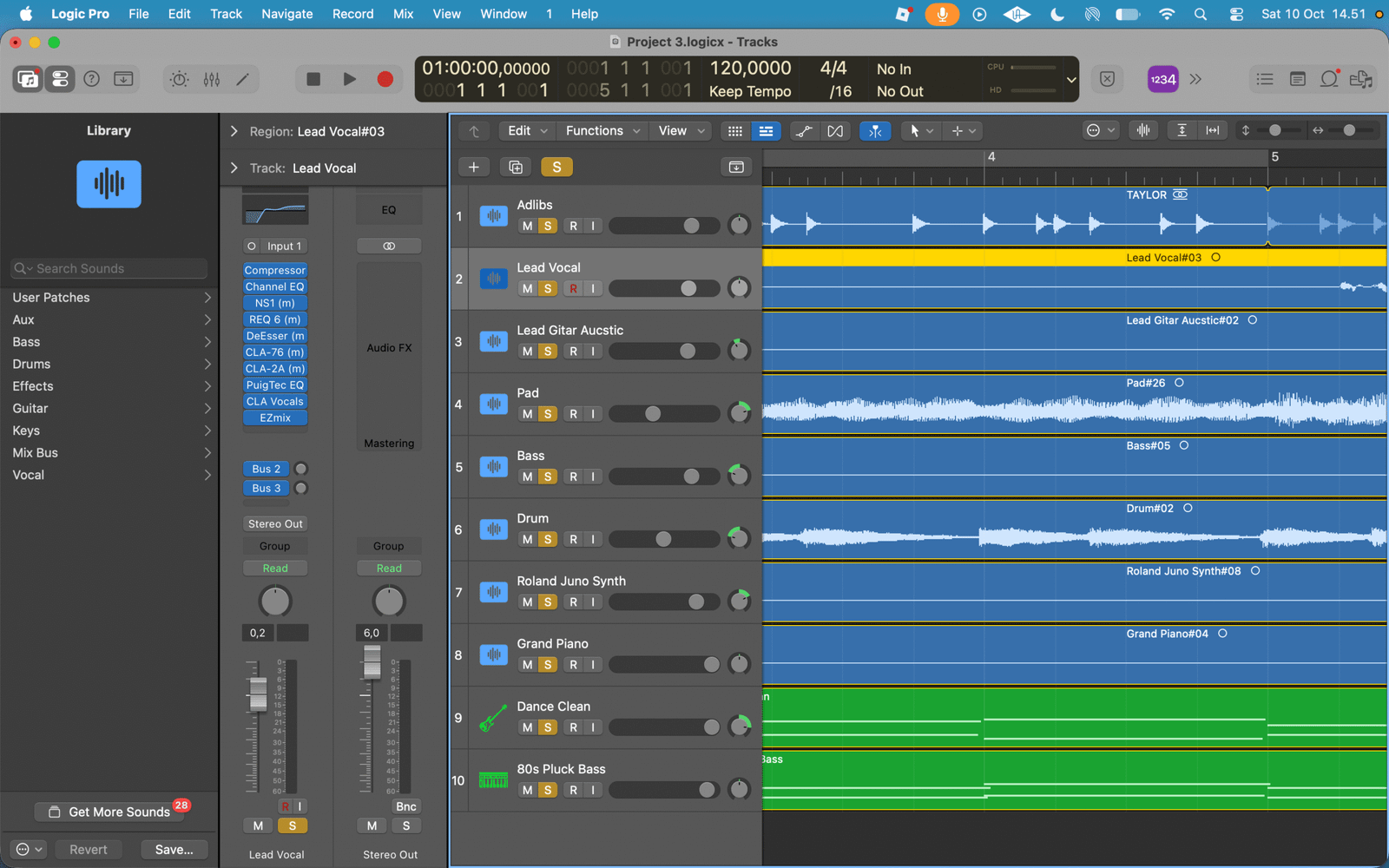Click the Duplicate Track button
Image resolution: width=1389 pixels, height=868 pixels.
516,167
